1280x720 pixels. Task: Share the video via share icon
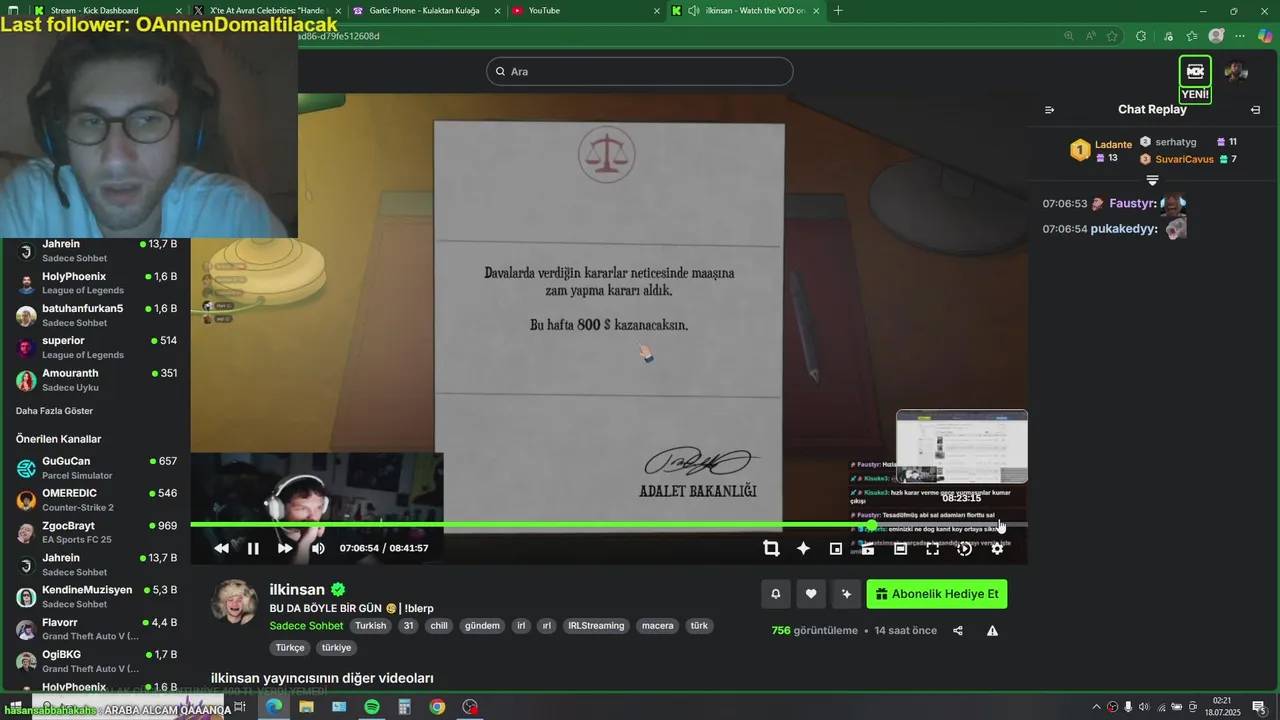[958, 631]
